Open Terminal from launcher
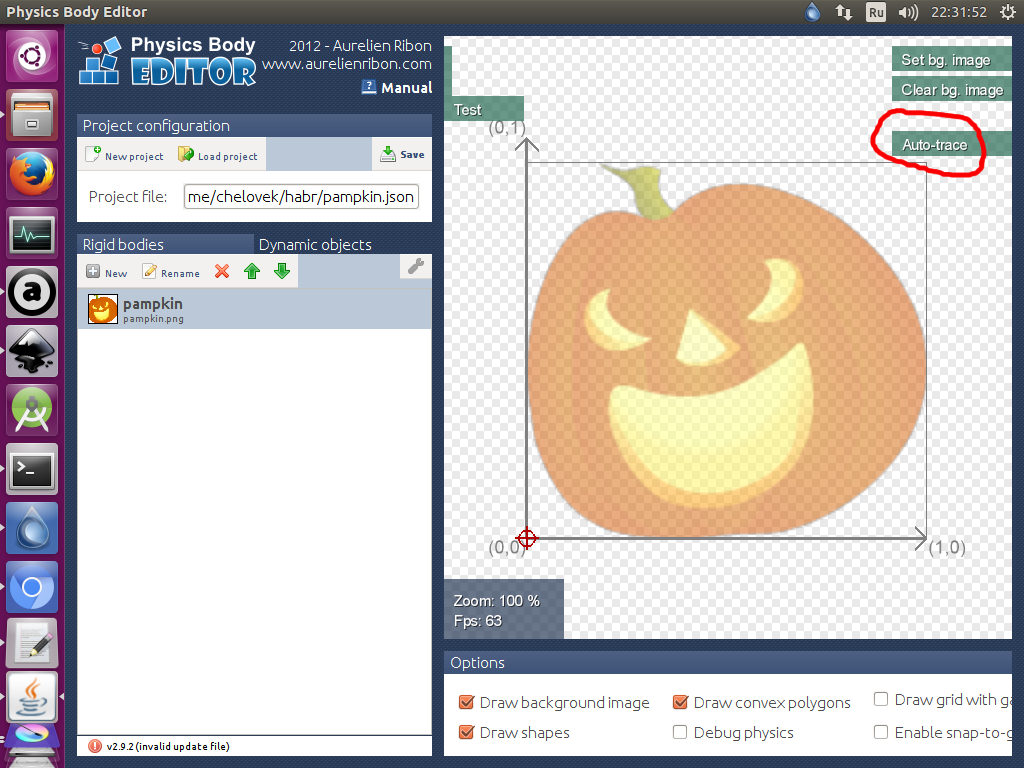1024x768 pixels. point(32,469)
